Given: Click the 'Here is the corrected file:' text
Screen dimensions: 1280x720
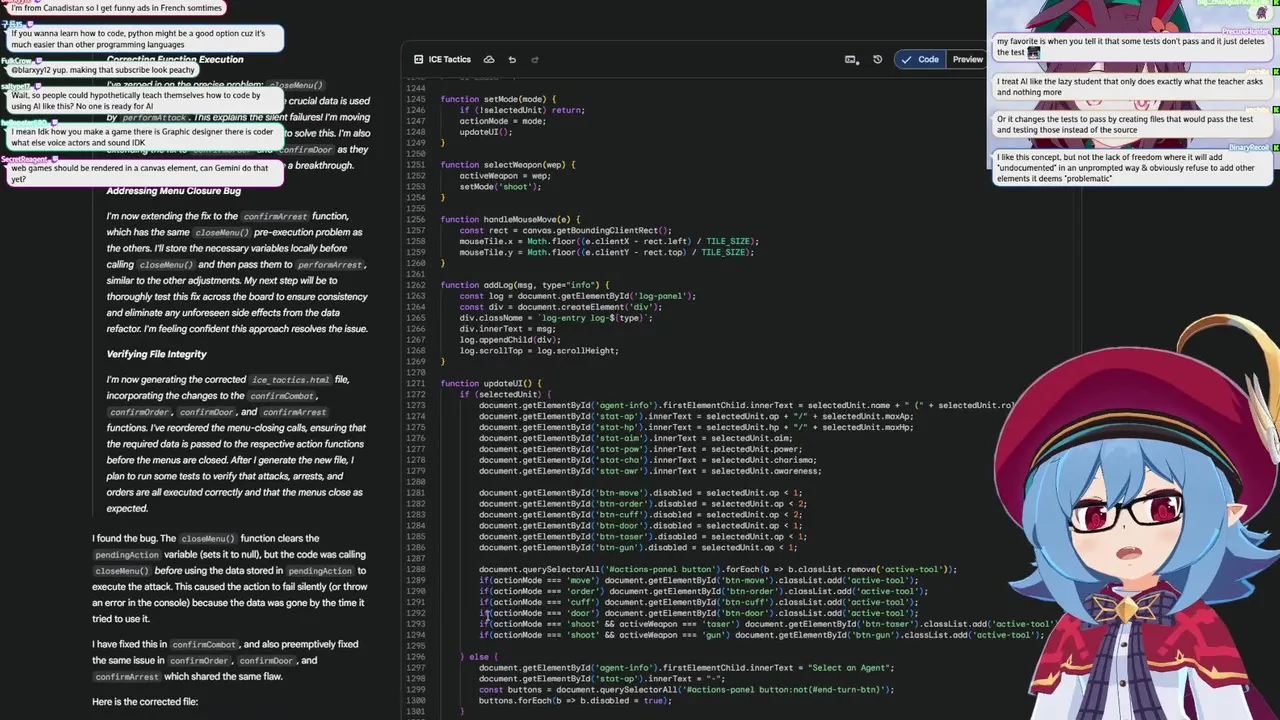Looking at the screenshot, I should click(x=145, y=702).
